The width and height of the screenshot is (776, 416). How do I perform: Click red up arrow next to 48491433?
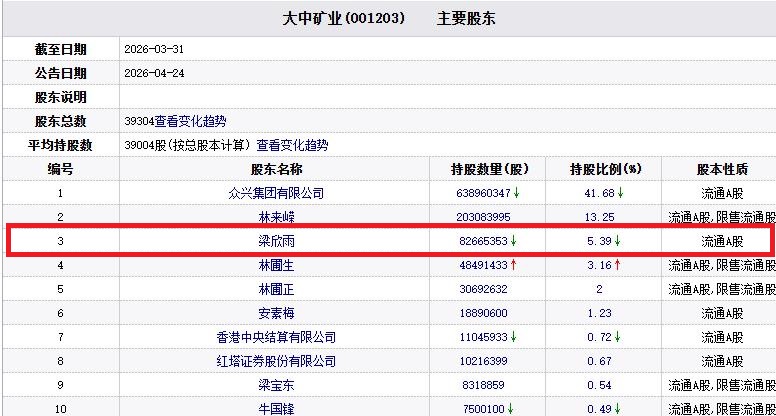pyautogui.click(x=513, y=265)
